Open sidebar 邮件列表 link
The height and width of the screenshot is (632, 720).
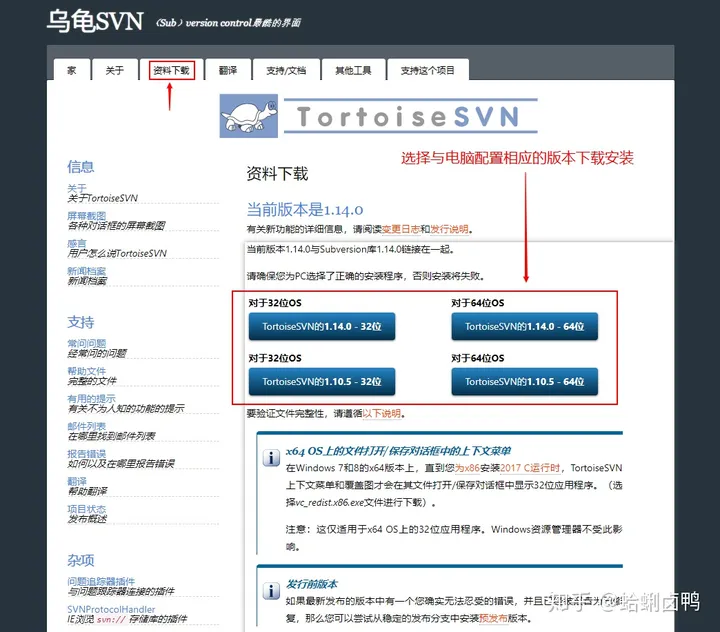point(86,426)
